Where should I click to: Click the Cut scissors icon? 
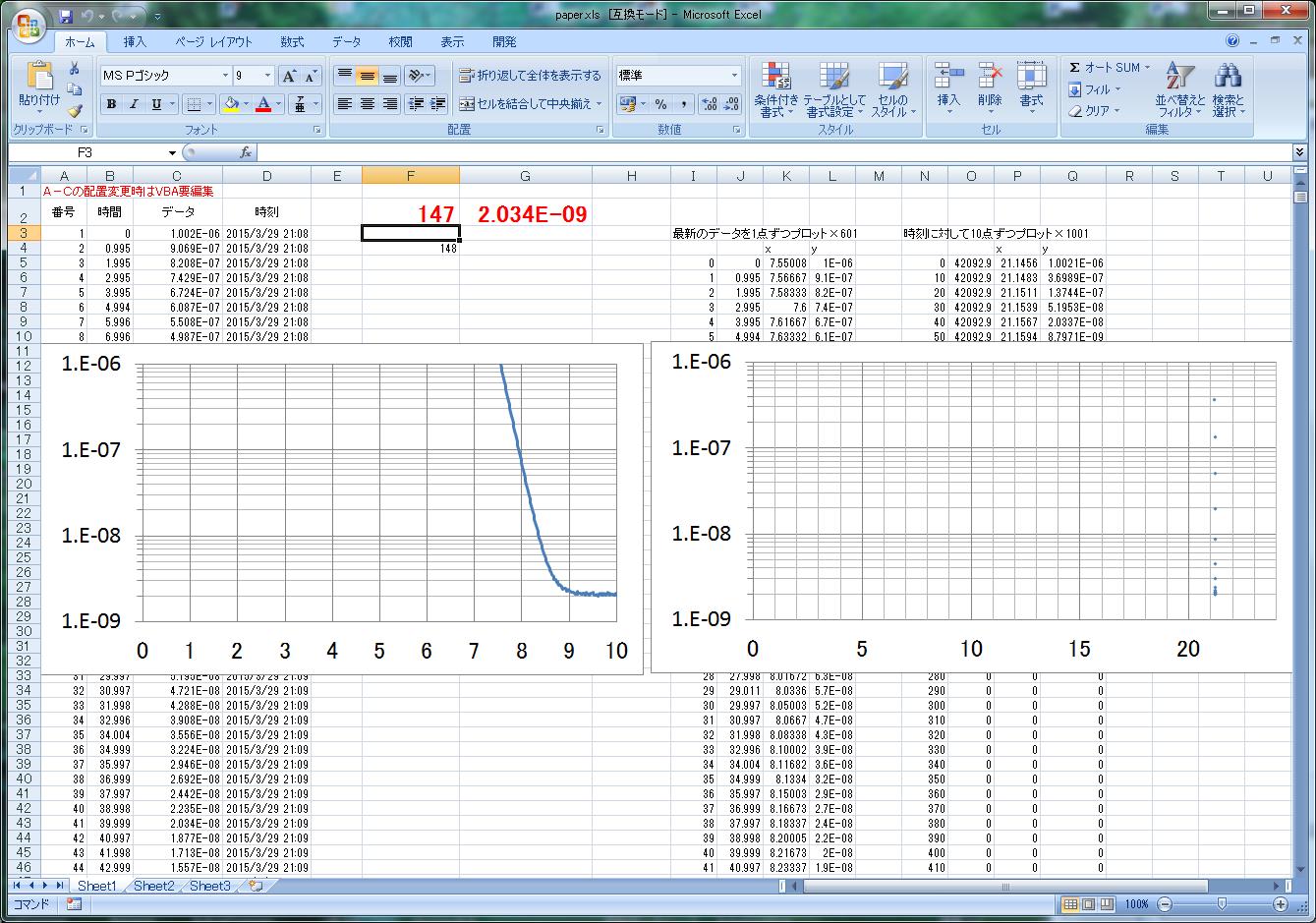point(75,68)
